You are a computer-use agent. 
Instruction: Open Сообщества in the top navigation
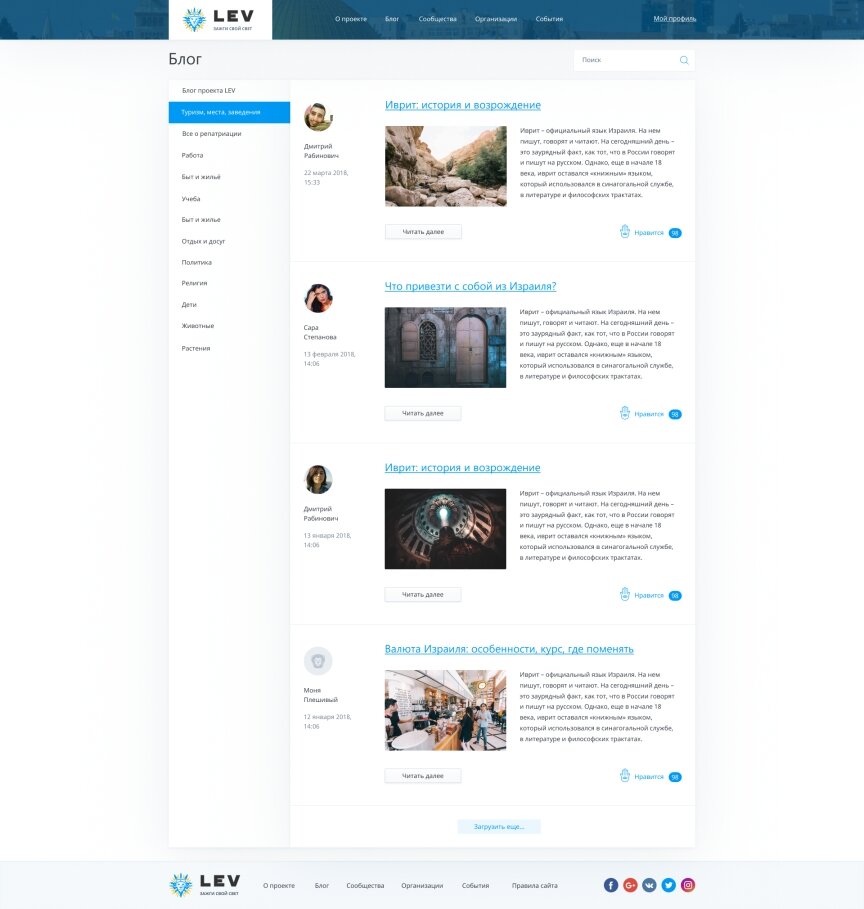(438, 19)
